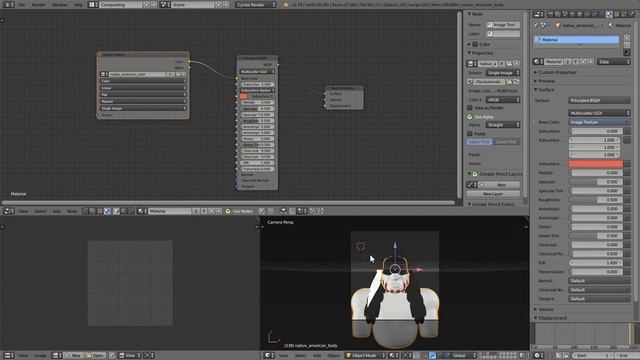Click the paste nodes icon in node header
Image resolution: width=640 pixels, height=360 pixels.
pos(320,211)
